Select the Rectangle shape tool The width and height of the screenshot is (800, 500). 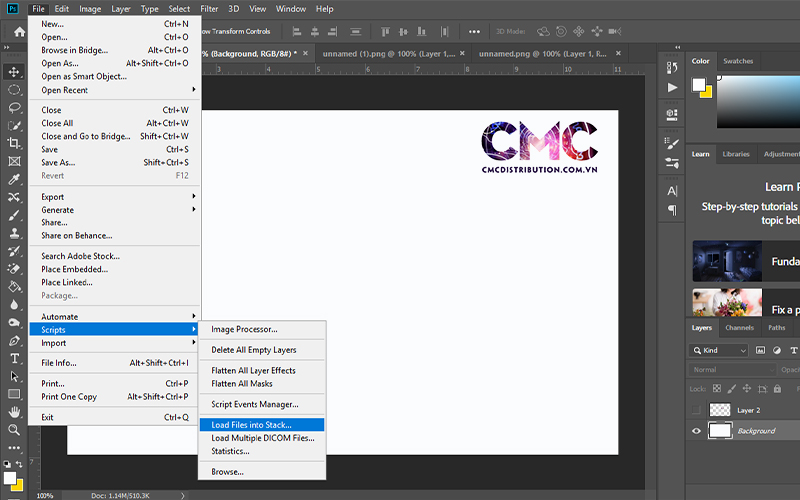[x=14, y=394]
